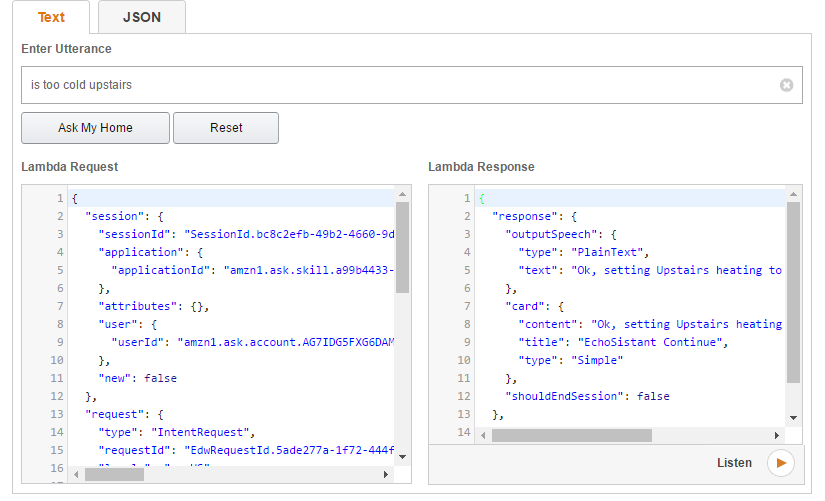The width and height of the screenshot is (825, 501).
Task: Click the "response": { line
Action: [535, 216]
